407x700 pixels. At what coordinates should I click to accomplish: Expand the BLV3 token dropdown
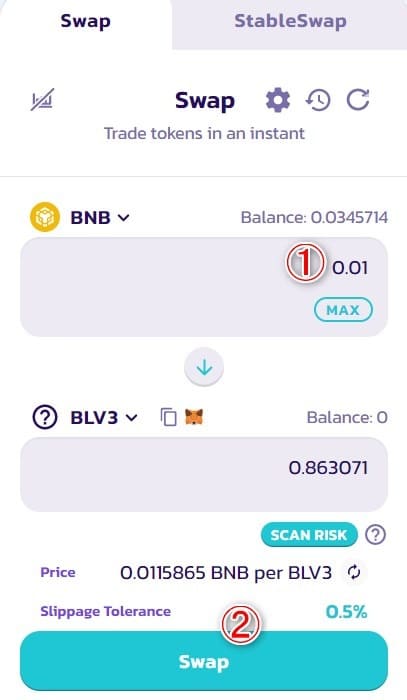(104, 417)
